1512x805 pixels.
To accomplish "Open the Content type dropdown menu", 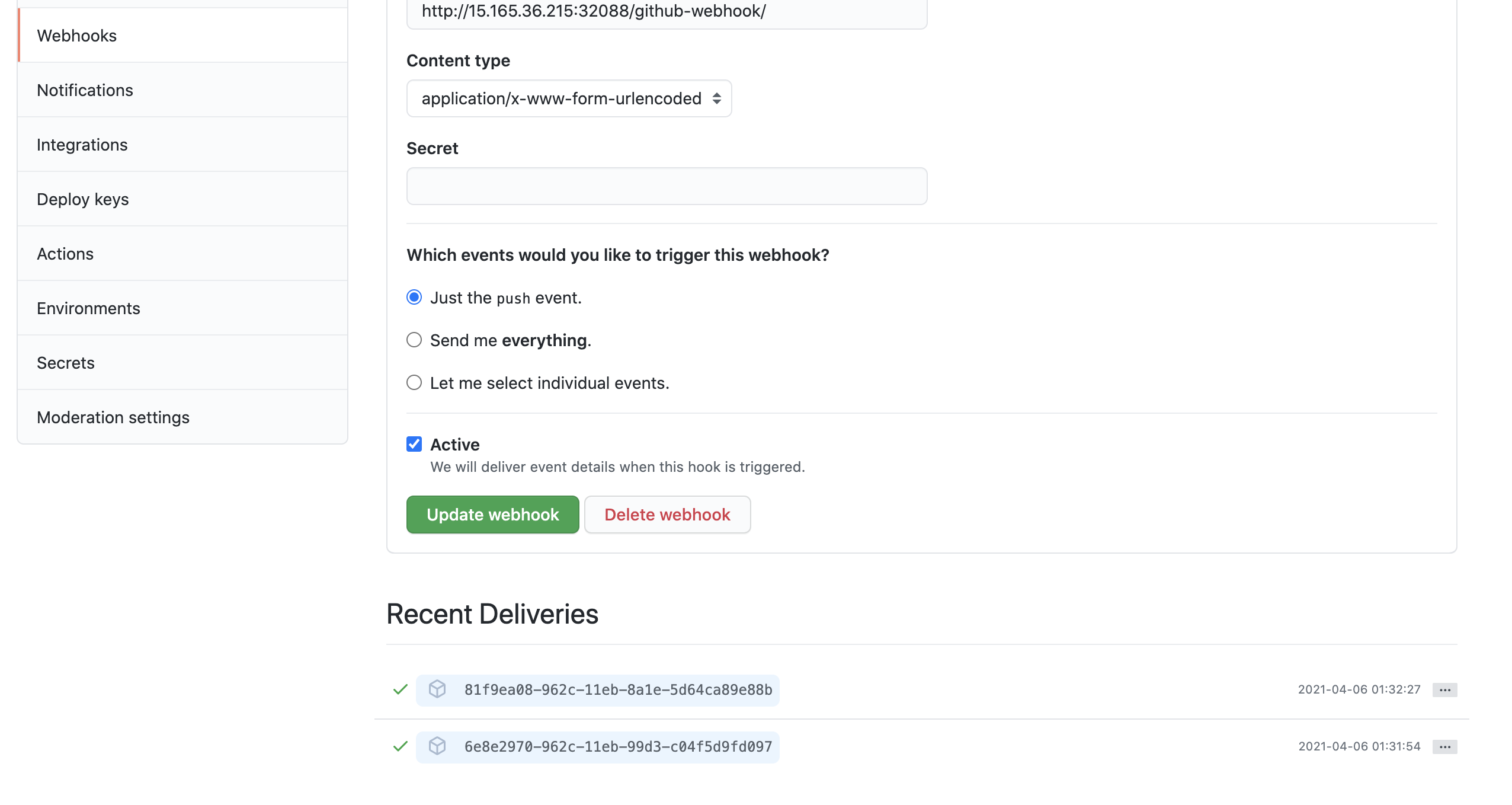I will tap(569, 98).
